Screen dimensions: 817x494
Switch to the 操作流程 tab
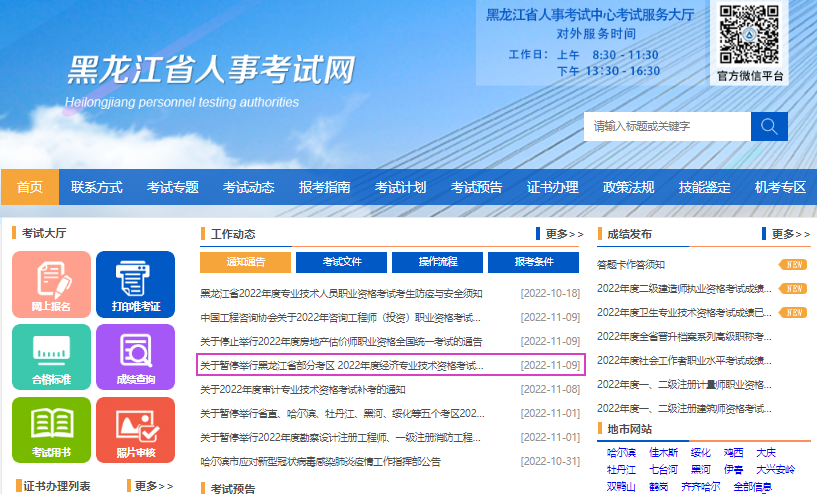pyautogui.click(x=437, y=262)
